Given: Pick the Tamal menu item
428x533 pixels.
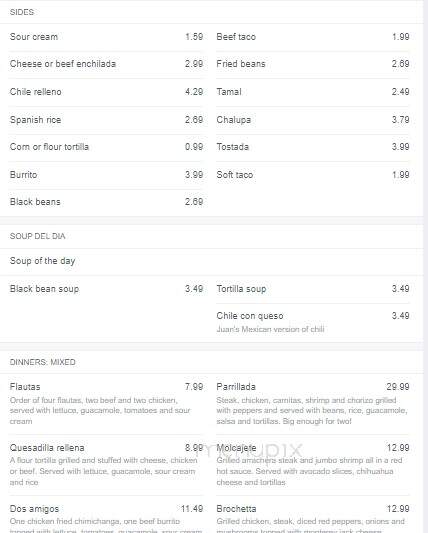Looking at the screenshot, I should (313, 92).
